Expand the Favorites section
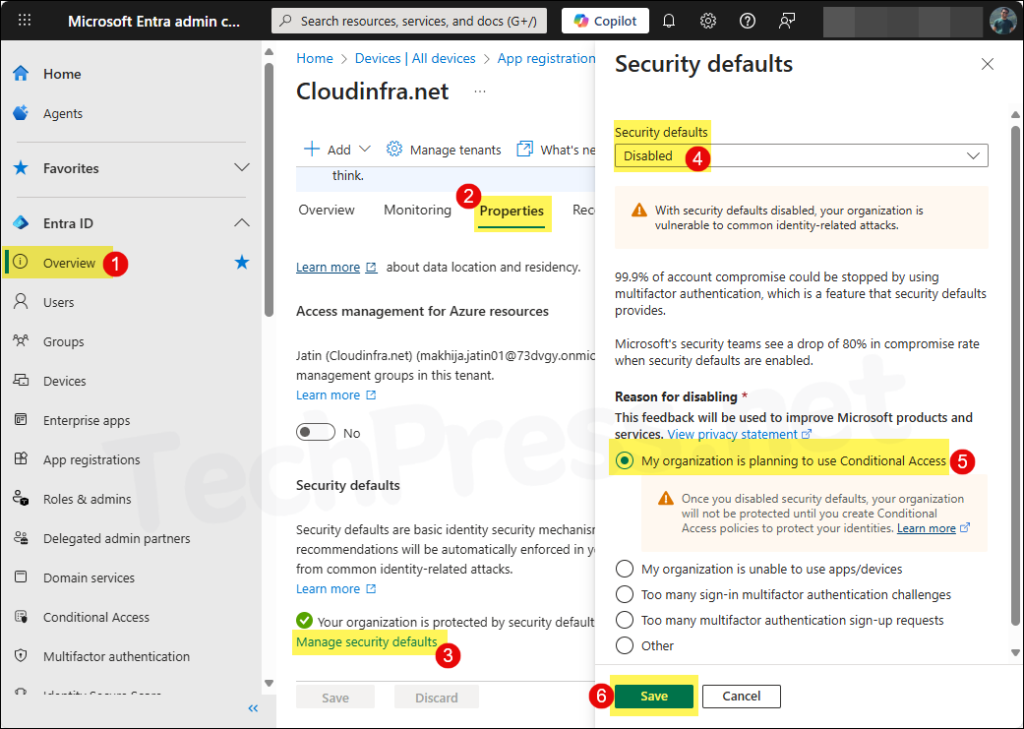Image resolution: width=1024 pixels, height=729 pixels. coord(241,168)
